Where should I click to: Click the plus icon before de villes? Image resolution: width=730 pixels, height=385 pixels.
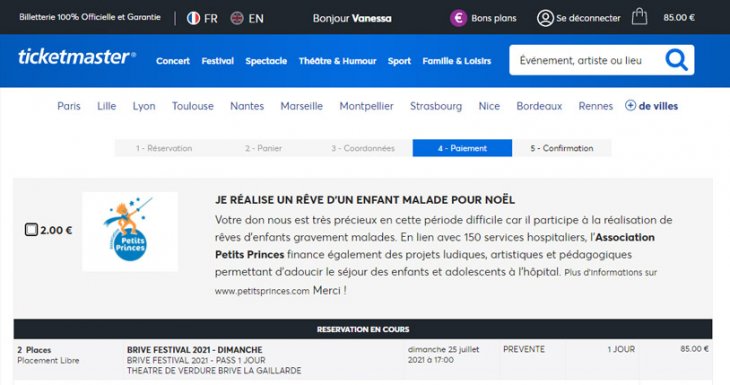pos(630,106)
